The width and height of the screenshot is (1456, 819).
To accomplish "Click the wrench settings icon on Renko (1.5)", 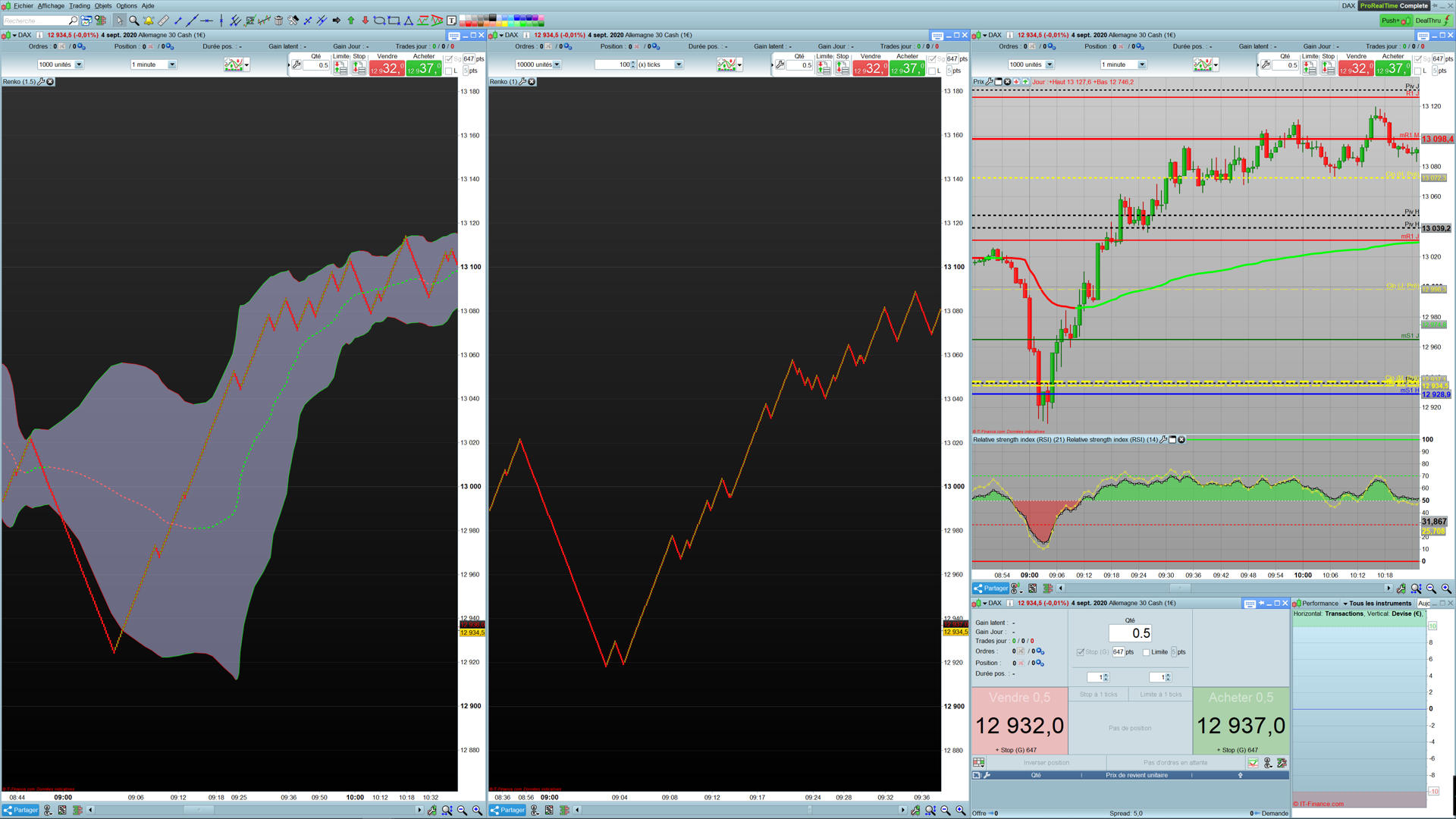I will [x=41, y=82].
